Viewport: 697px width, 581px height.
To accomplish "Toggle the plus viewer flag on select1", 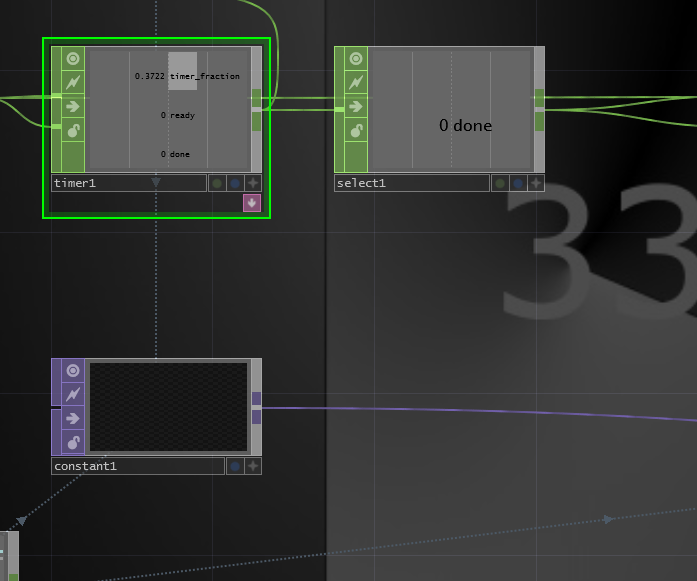I will pyautogui.click(x=536, y=183).
